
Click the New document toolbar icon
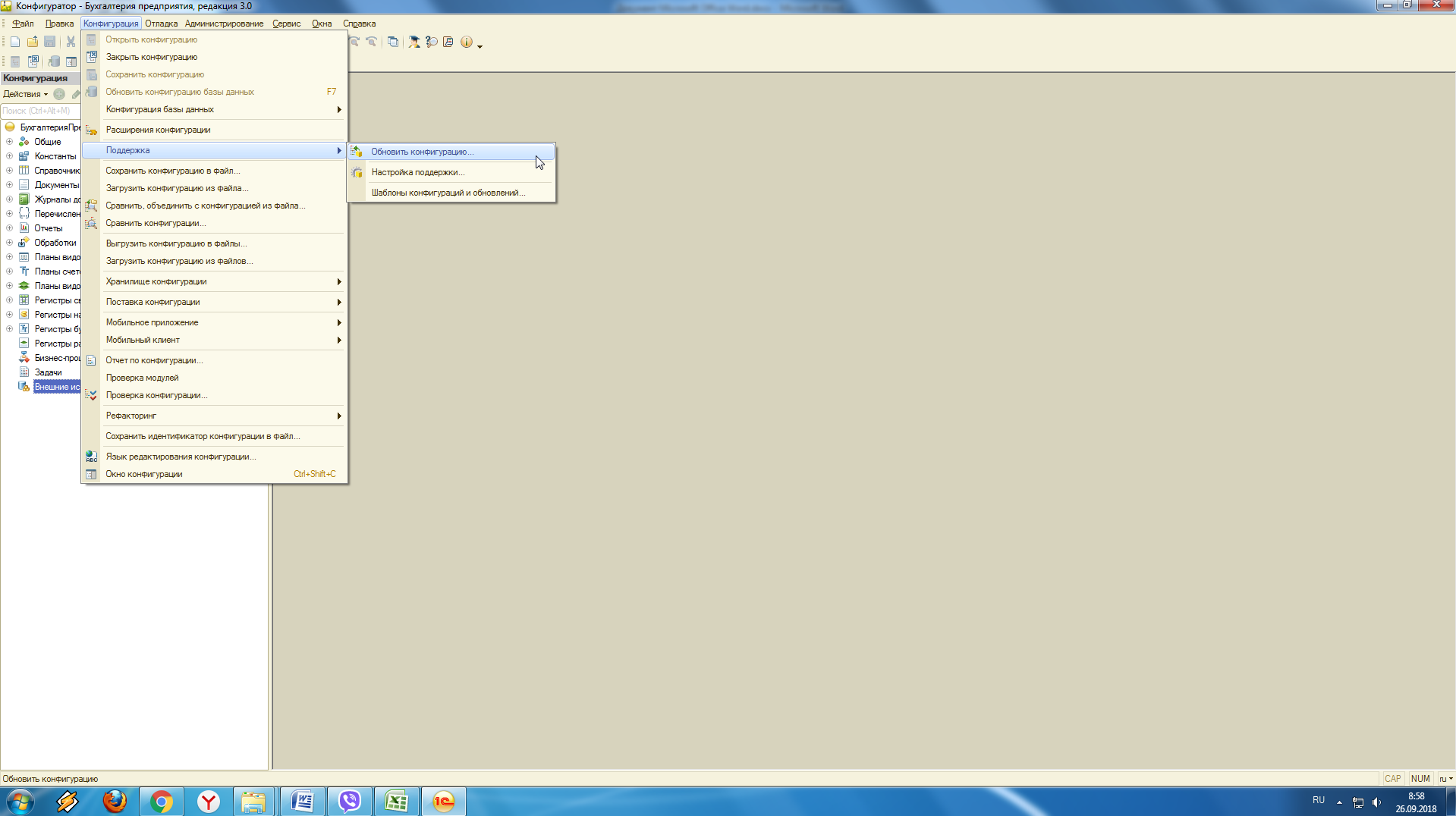tap(15, 42)
